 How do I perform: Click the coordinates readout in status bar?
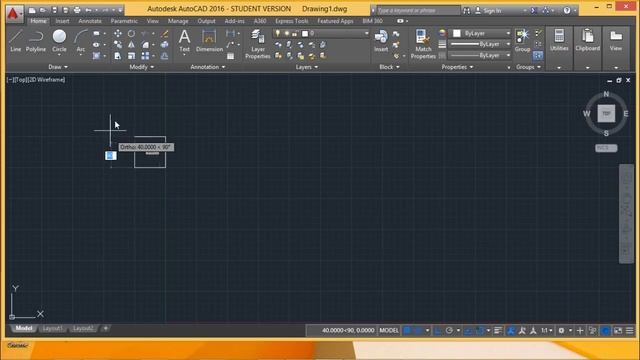pos(348,330)
